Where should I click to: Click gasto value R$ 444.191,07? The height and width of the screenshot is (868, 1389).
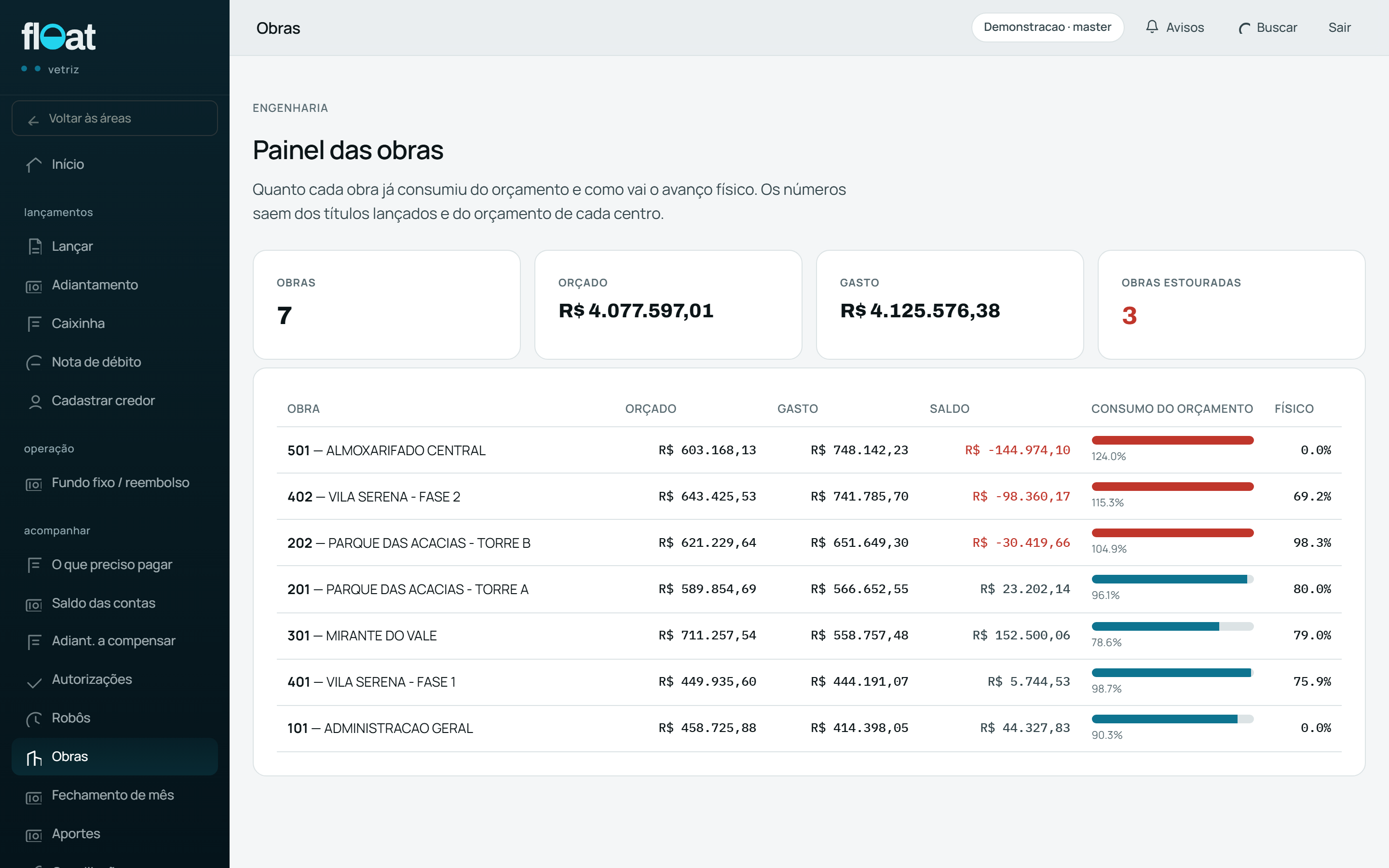tap(859, 682)
